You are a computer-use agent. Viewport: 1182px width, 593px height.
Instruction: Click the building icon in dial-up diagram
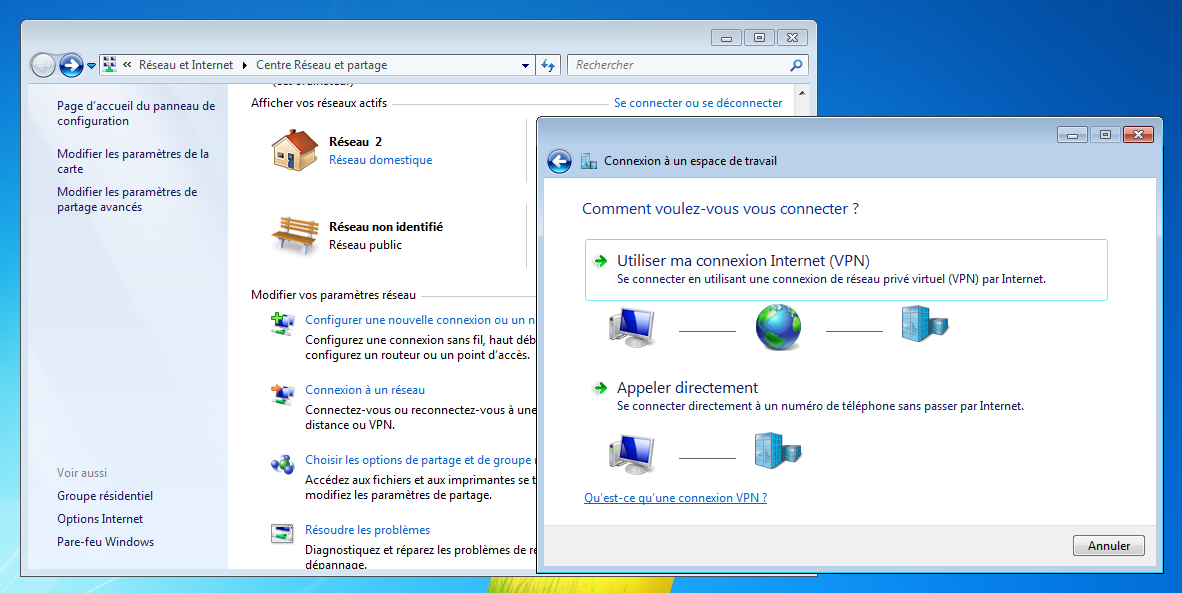(x=778, y=451)
